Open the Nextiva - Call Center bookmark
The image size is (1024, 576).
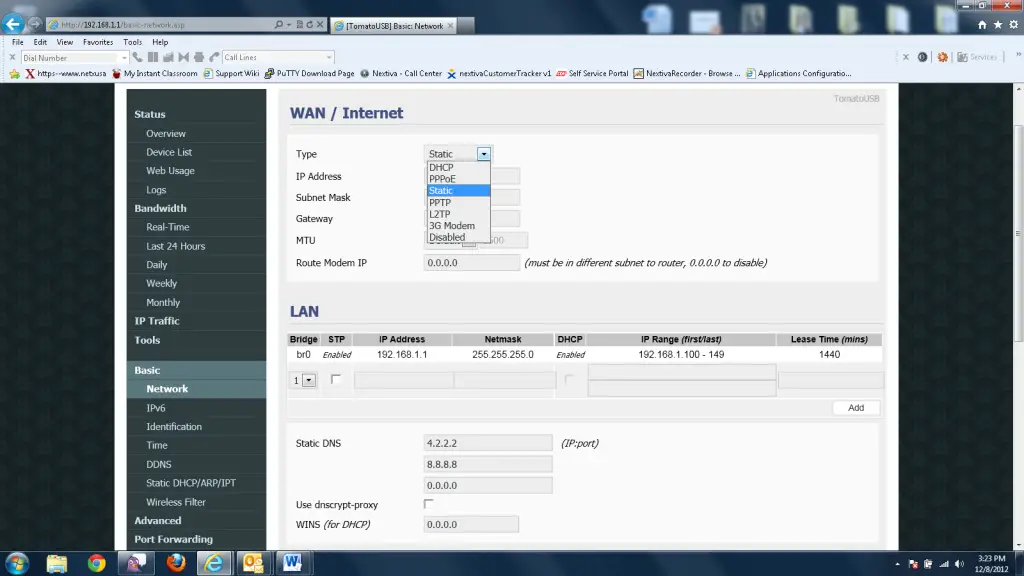(401, 74)
